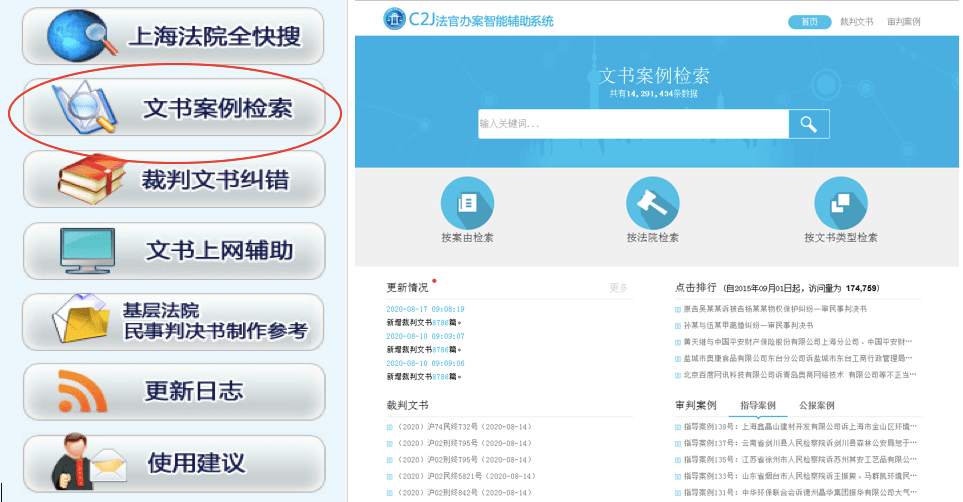The height and width of the screenshot is (502, 963).
Task: Click the 点击排行 section heading
Action: click(695, 288)
